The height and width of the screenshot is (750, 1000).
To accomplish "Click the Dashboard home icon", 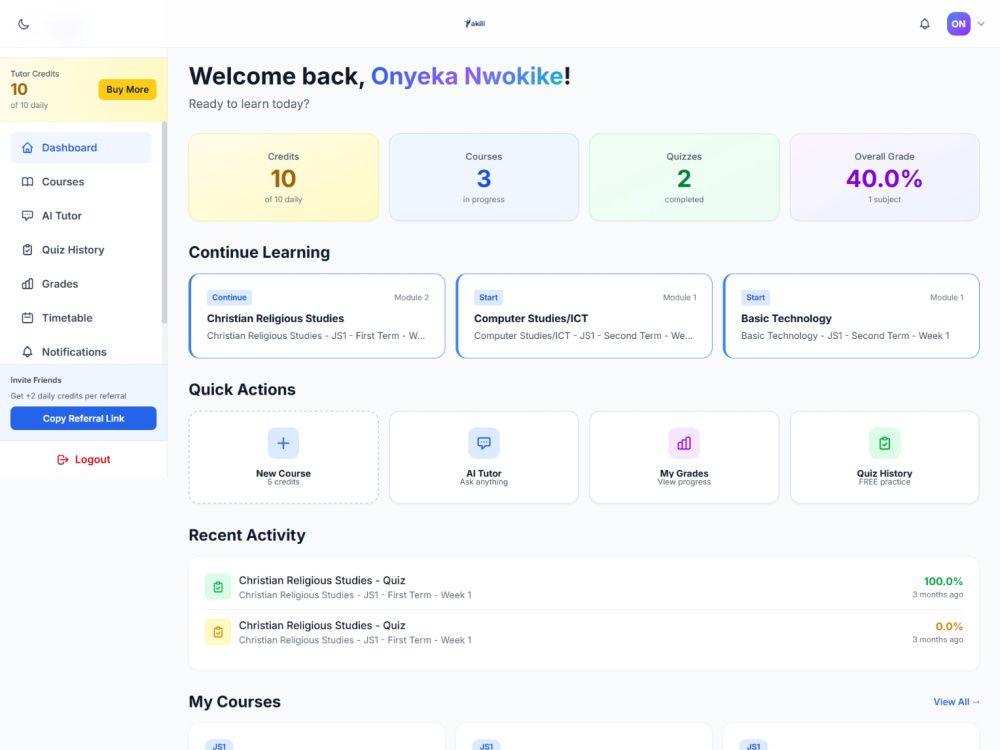I will pyautogui.click(x=27, y=147).
